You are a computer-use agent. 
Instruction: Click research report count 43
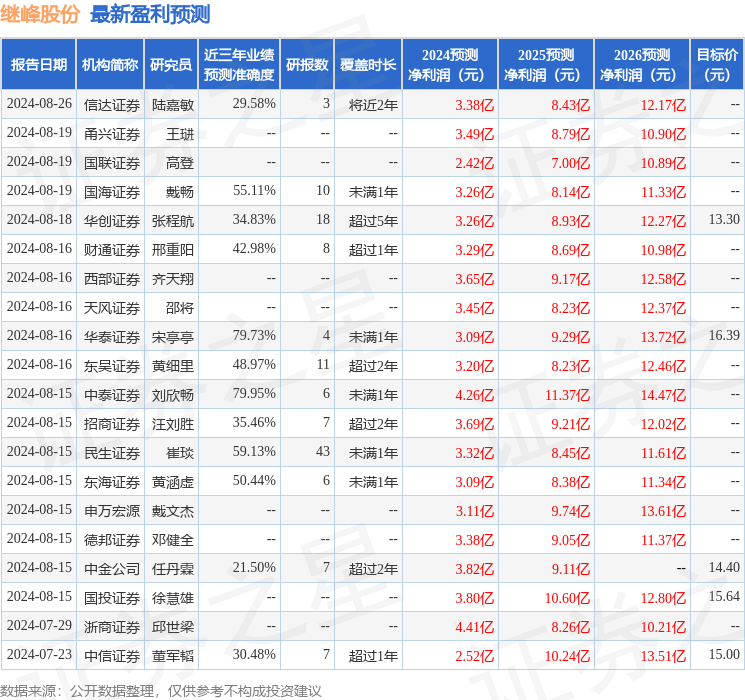click(x=323, y=451)
